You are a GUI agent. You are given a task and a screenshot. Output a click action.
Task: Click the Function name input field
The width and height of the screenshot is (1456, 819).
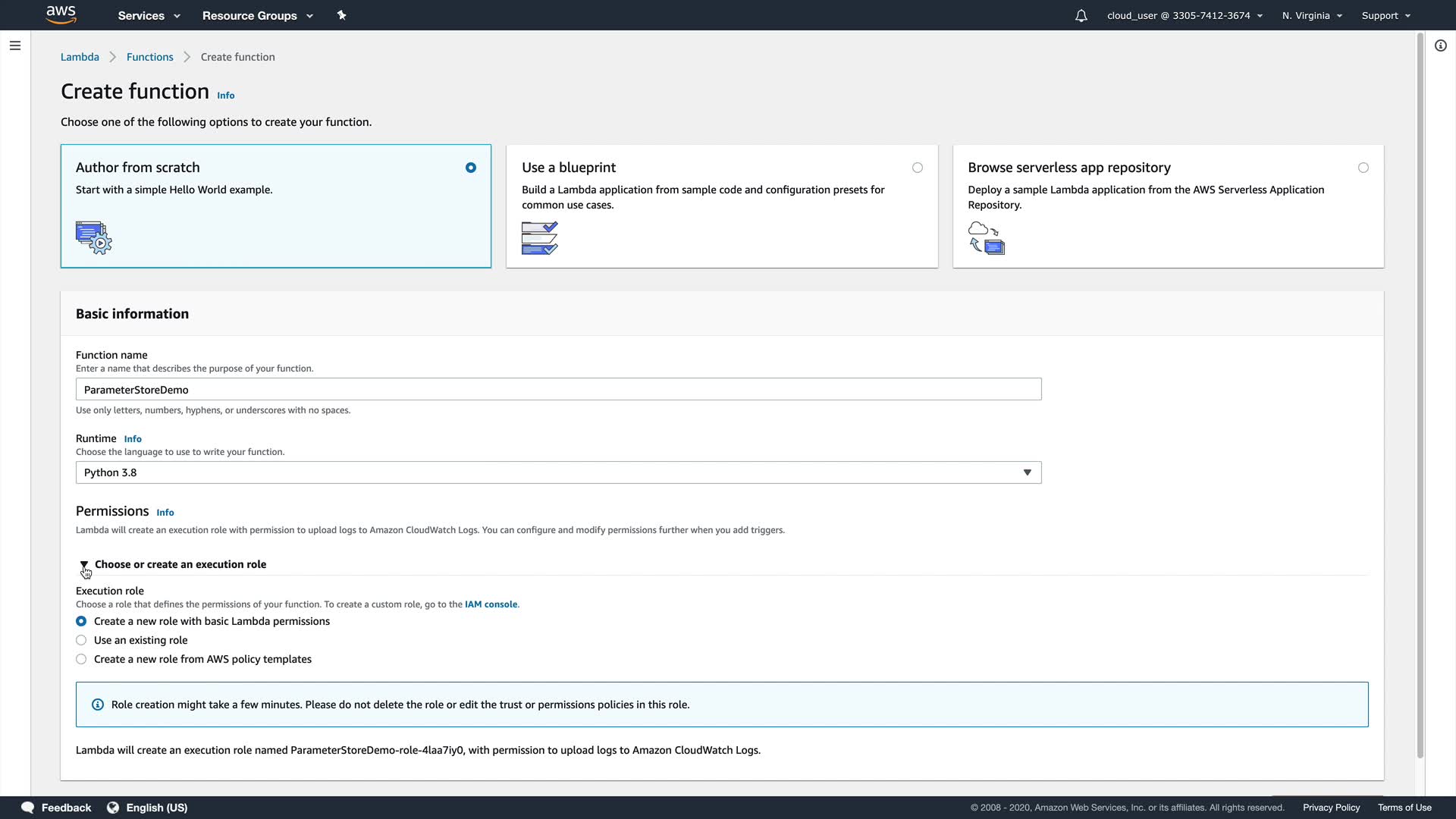[558, 389]
